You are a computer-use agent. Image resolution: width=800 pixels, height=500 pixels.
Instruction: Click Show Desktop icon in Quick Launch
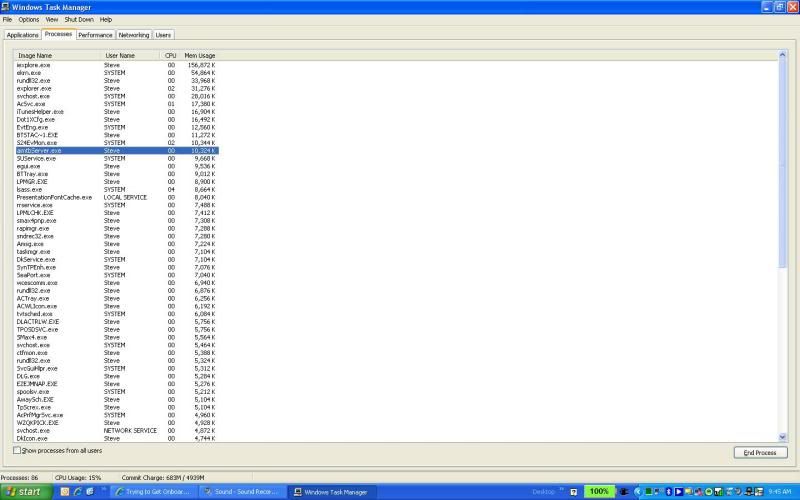pos(90,492)
